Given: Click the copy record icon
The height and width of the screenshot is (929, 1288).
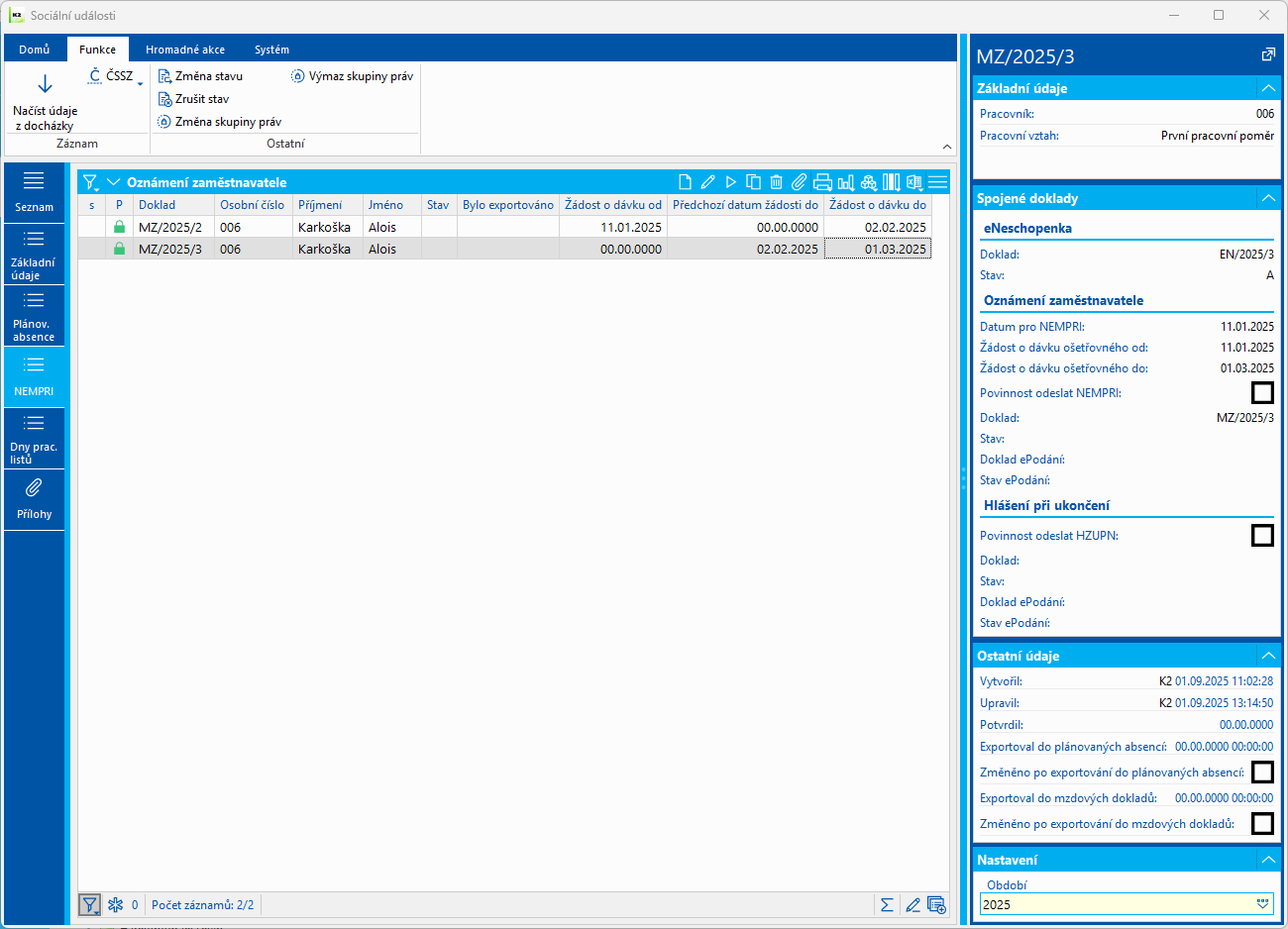Looking at the screenshot, I should 753,182.
